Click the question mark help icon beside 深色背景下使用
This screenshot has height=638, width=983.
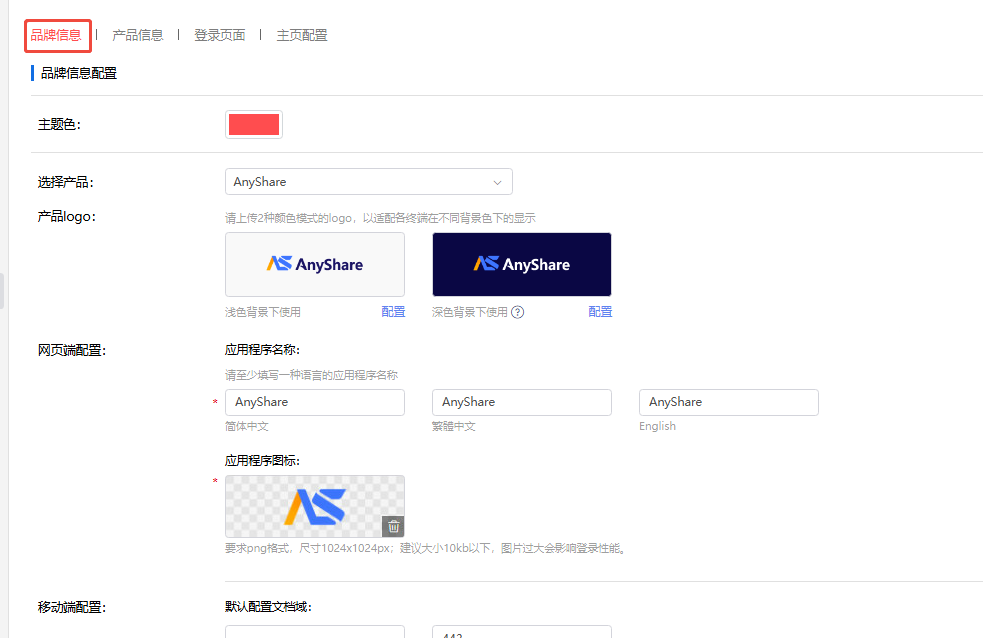518,311
